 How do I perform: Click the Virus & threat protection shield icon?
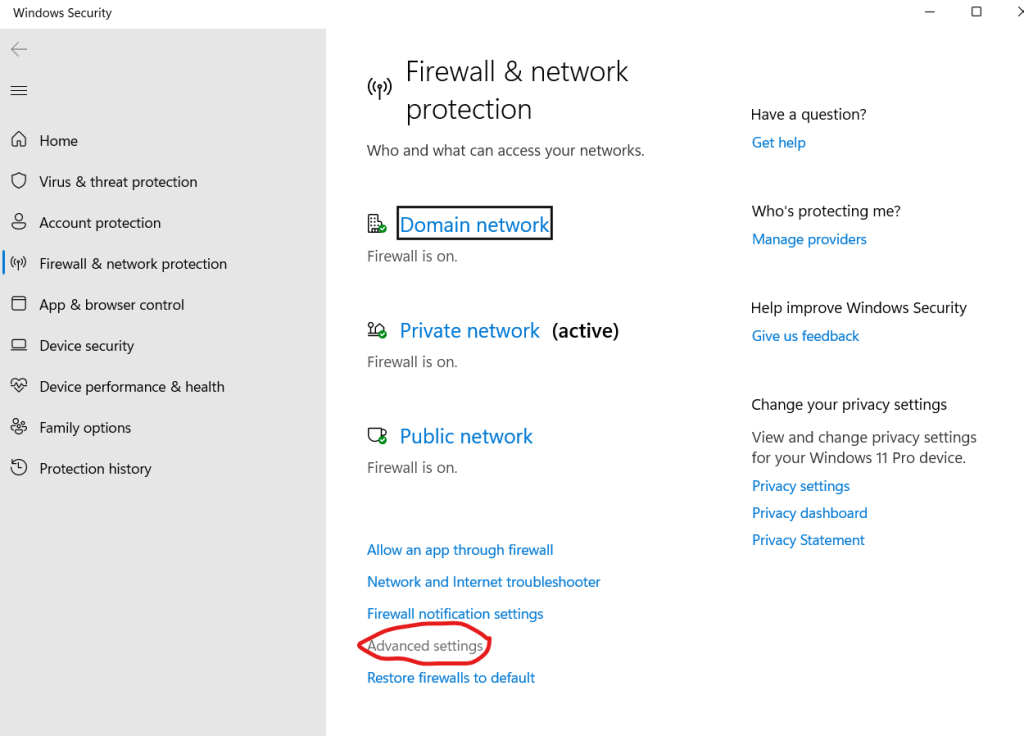(18, 181)
